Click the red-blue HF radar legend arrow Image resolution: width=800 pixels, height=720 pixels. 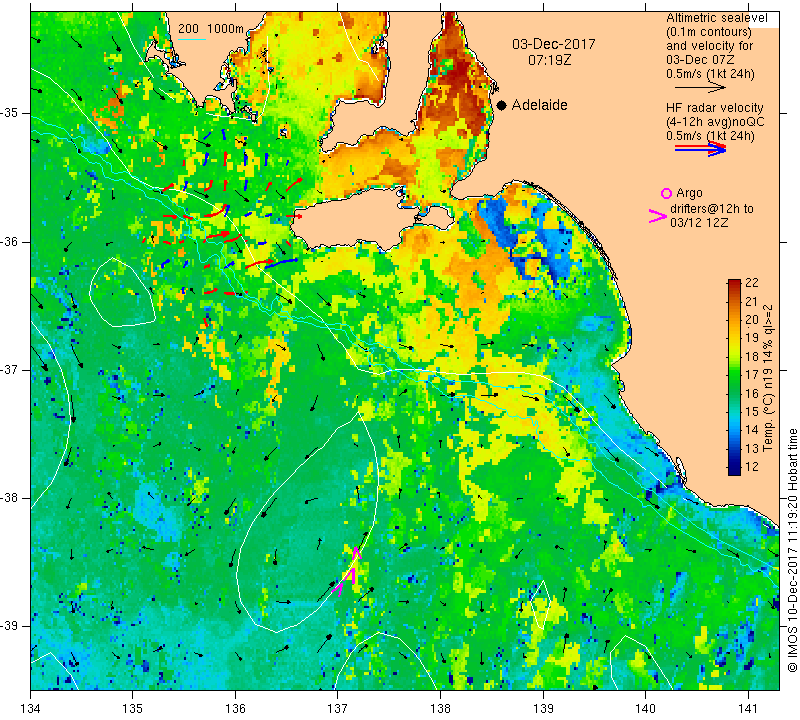[700, 149]
